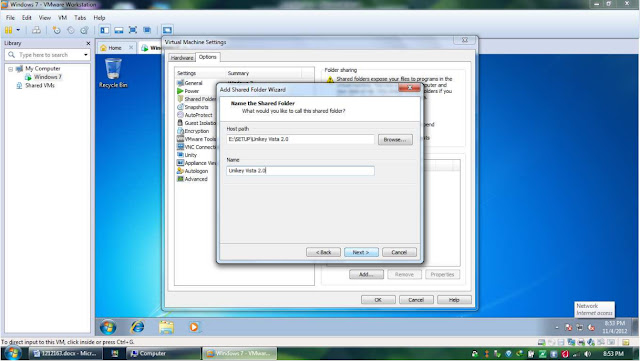Collapse the My Computer tree node
Viewport: 640px width, 361px height.
click(11, 69)
